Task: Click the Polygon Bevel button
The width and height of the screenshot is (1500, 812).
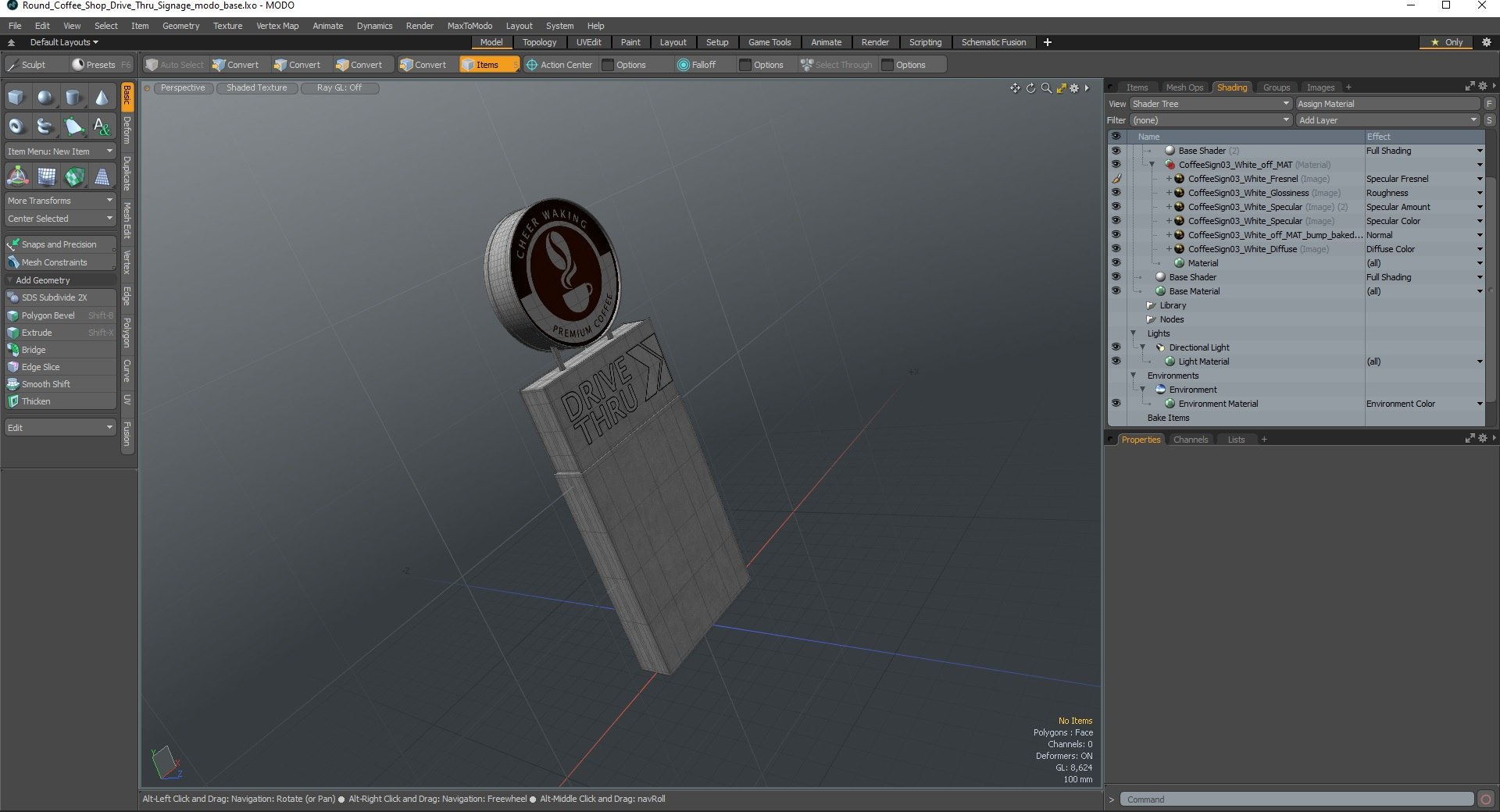Action: coord(48,315)
